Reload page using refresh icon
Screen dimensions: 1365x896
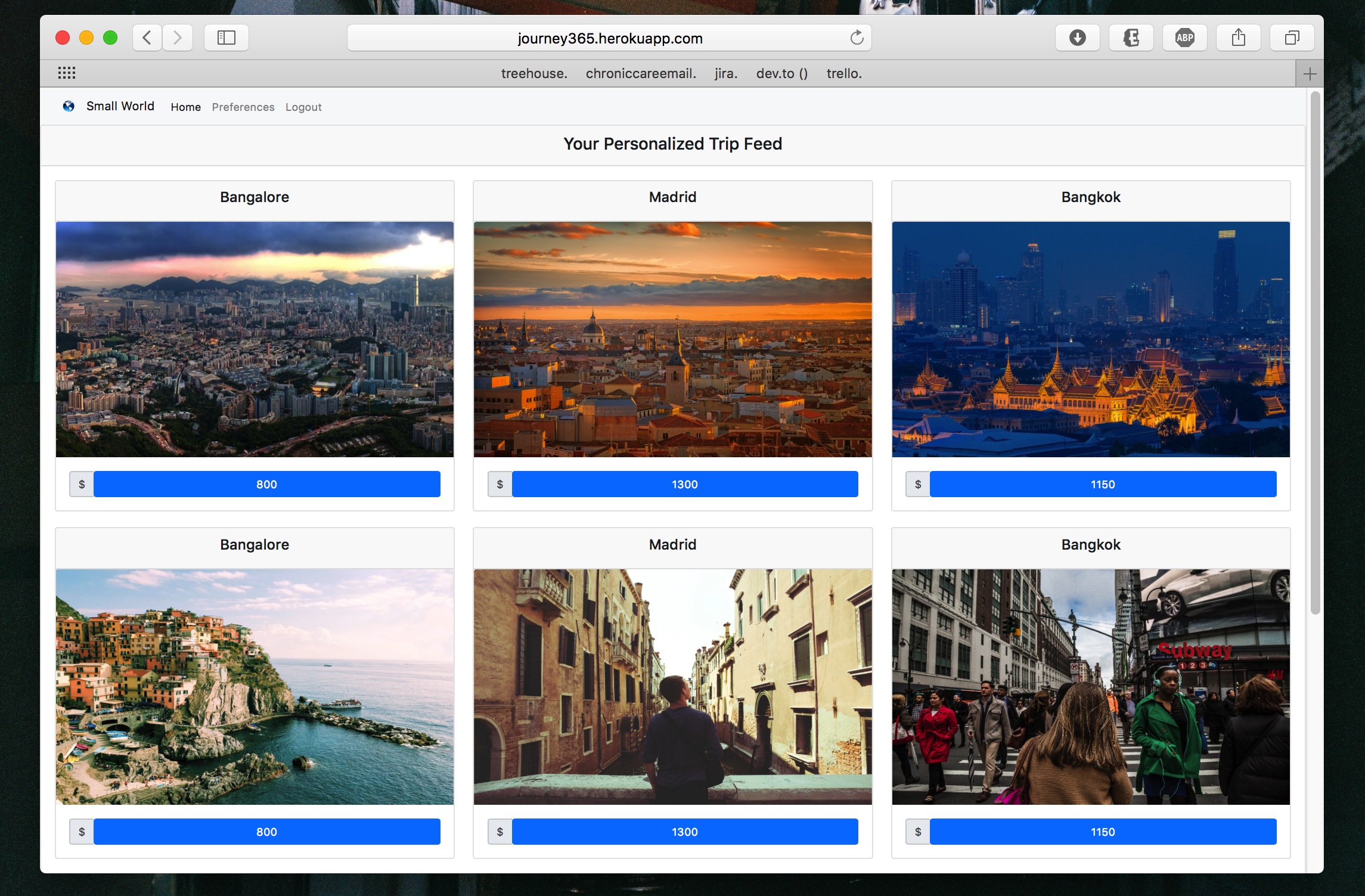pyautogui.click(x=857, y=38)
